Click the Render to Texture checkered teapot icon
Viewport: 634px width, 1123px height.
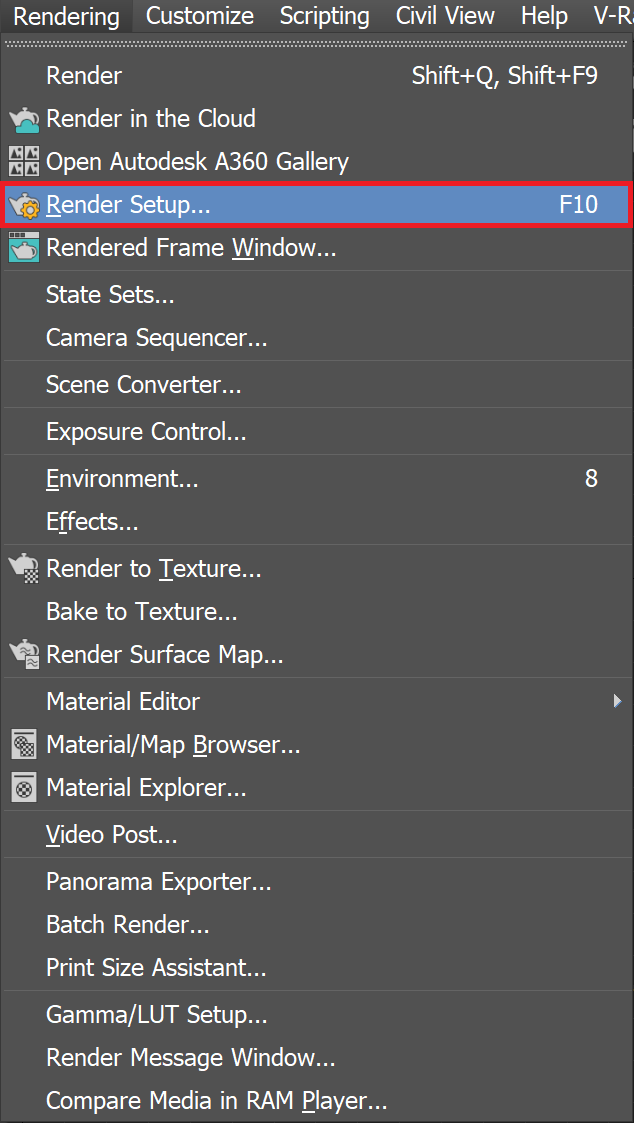[x=22, y=568]
